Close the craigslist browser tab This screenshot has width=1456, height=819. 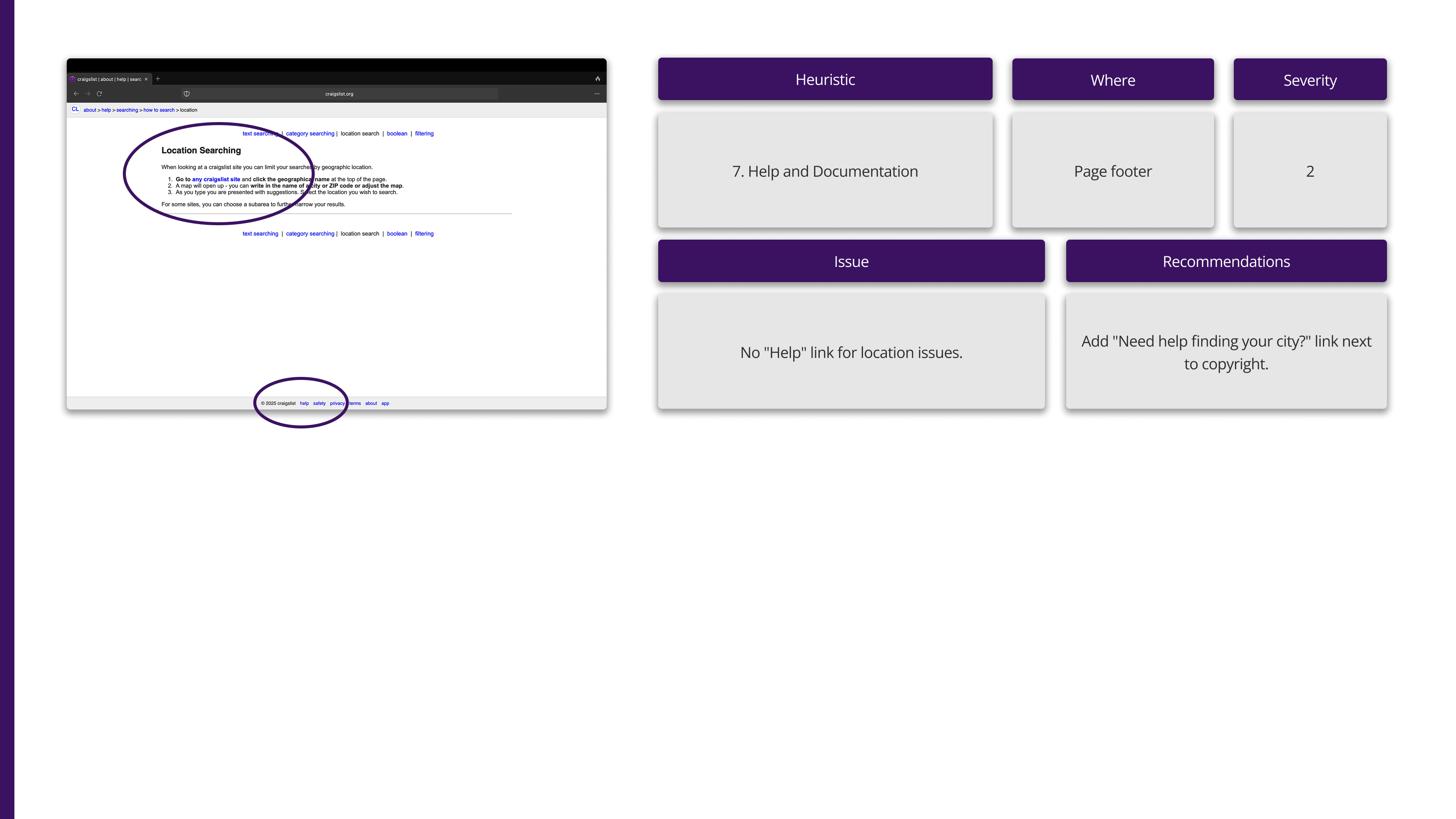click(x=146, y=79)
